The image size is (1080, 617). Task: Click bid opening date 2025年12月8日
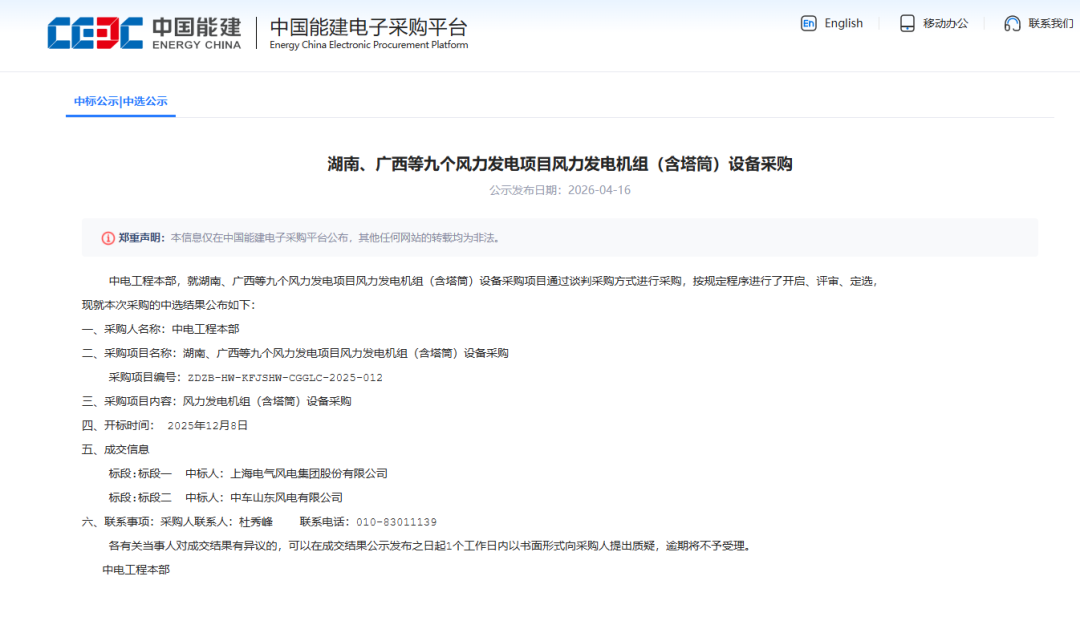tap(207, 426)
